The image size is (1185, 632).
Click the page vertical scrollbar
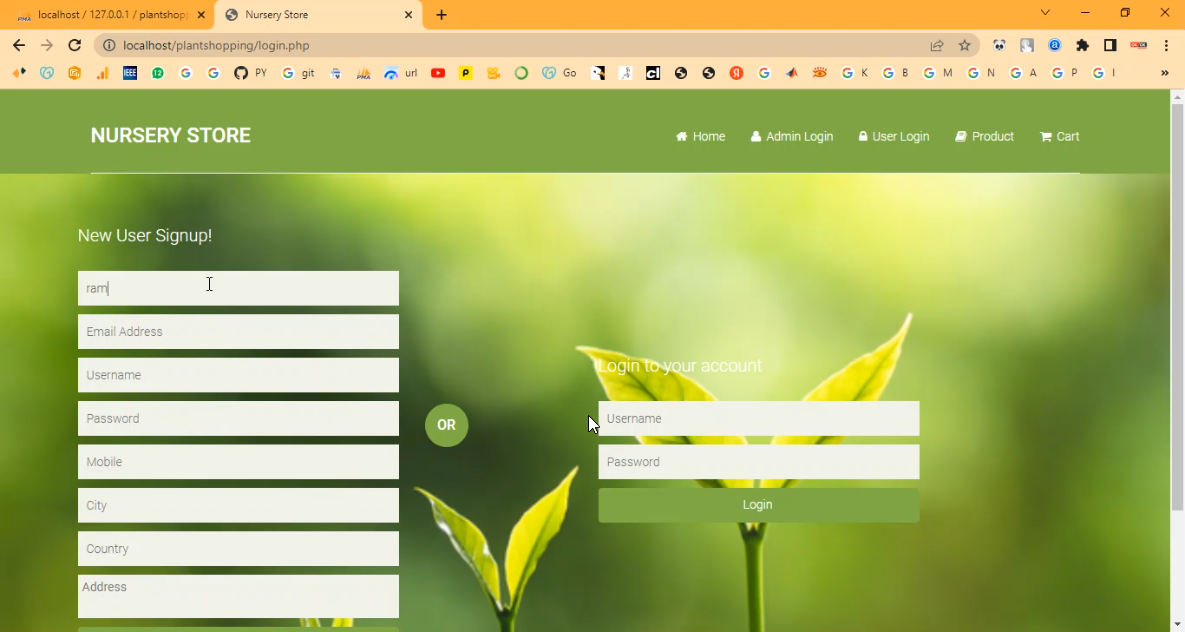point(1177,300)
